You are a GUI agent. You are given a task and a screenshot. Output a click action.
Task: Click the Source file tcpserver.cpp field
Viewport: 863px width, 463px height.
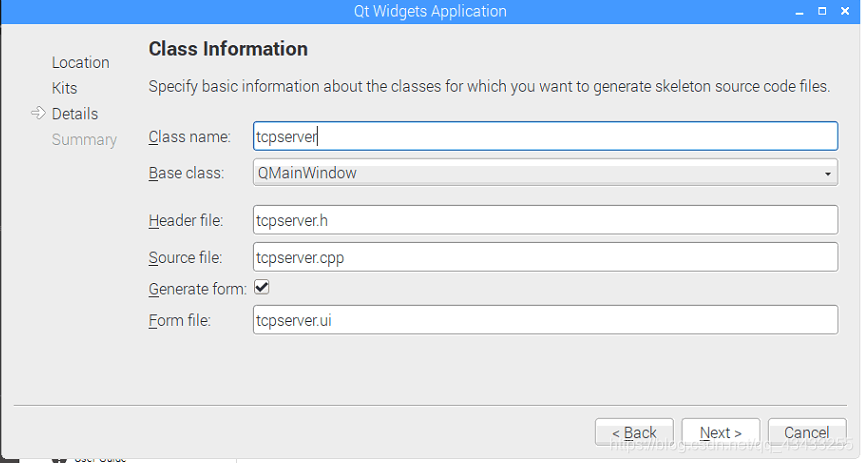coord(545,257)
